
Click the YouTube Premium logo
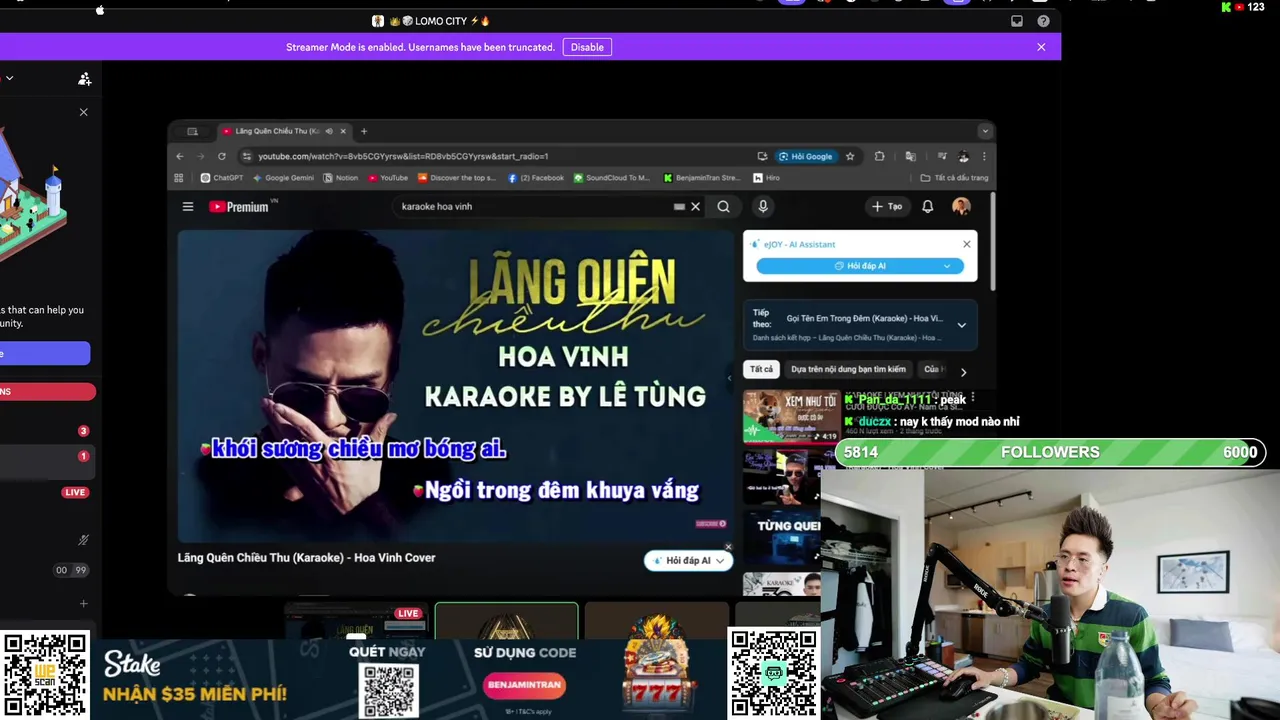point(239,207)
